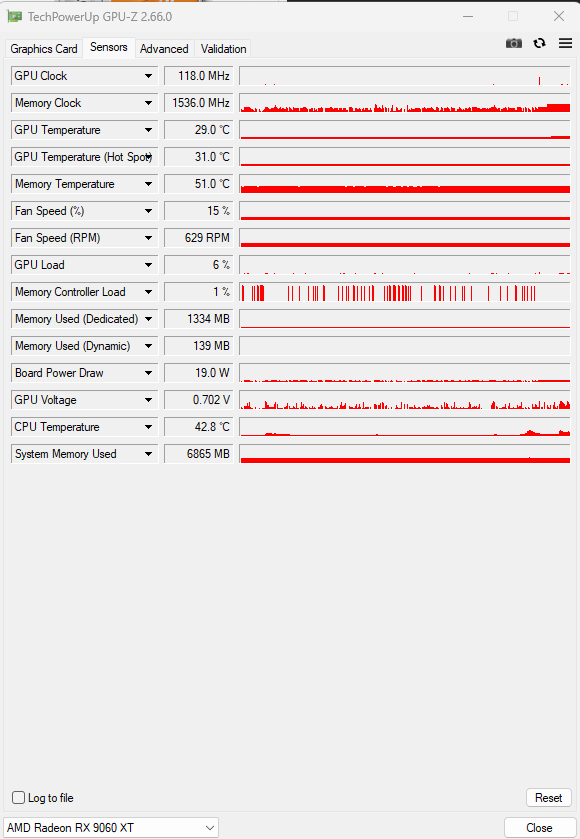Click the 139 MB dynamic memory value
580x839 pixels.
[199, 346]
